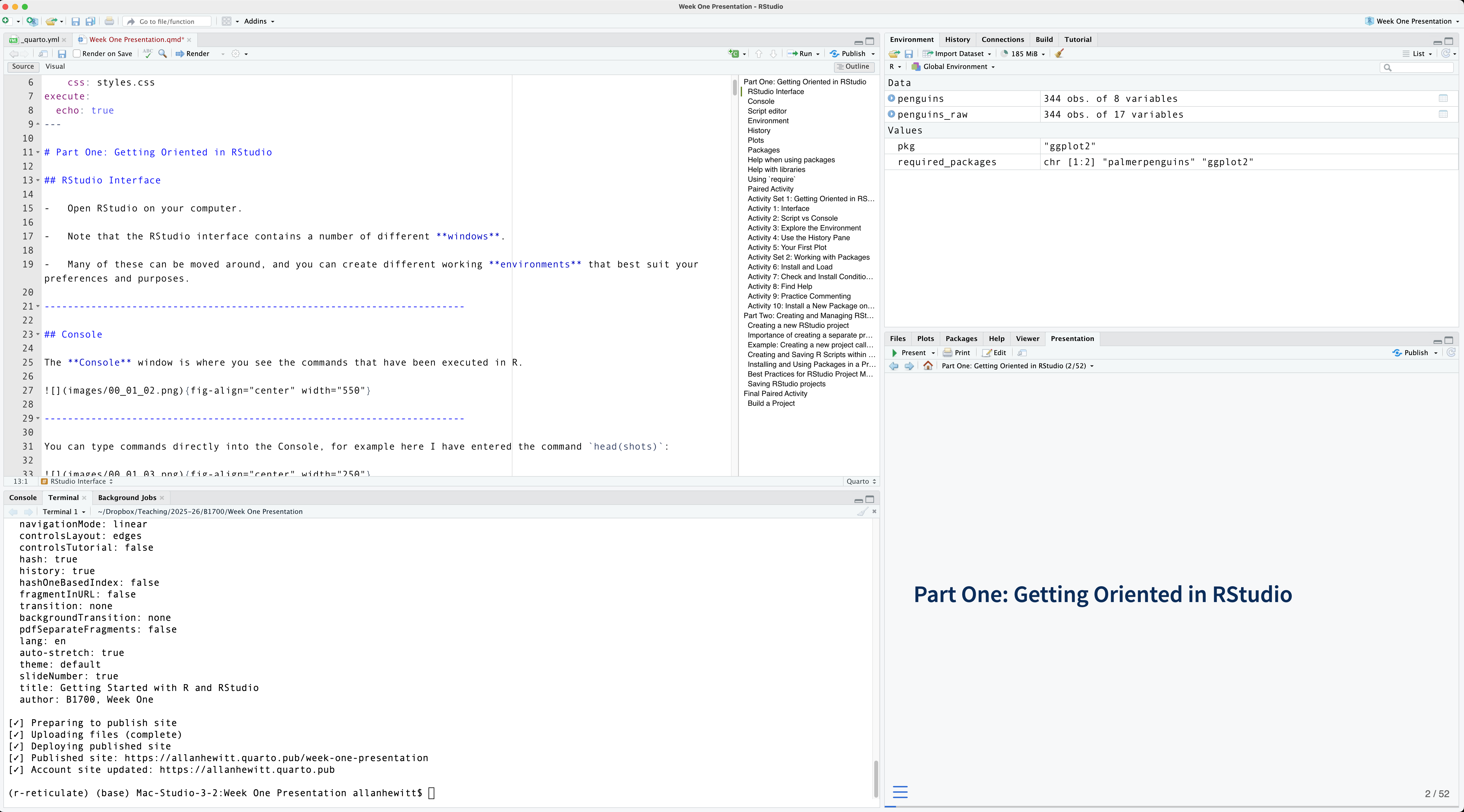Open the slide menu hamburger icon
1464x812 pixels.
pyautogui.click(x=900, y=792)
